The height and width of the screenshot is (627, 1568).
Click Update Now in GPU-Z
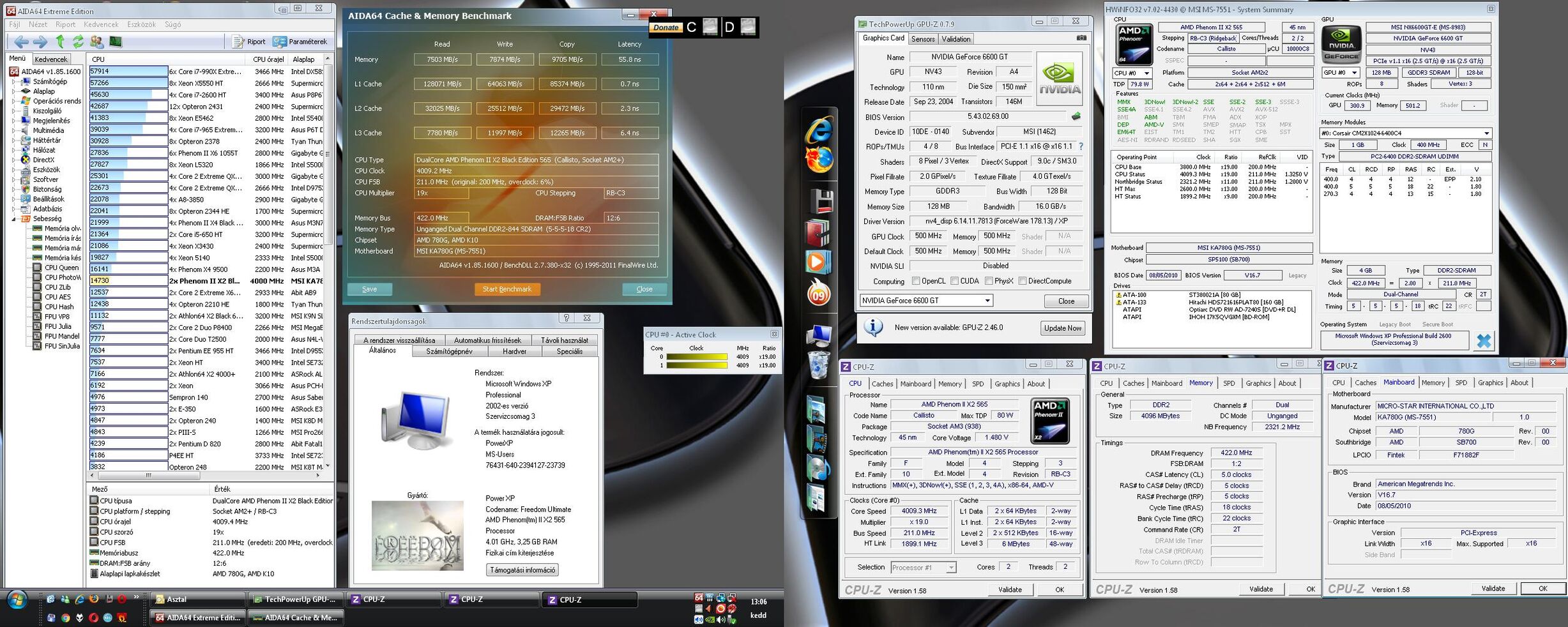point(1063,328)
